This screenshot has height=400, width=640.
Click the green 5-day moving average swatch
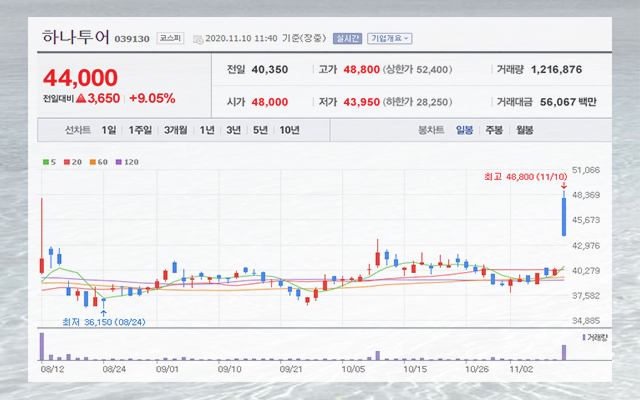pyautogui.click(x=46, y=162)
